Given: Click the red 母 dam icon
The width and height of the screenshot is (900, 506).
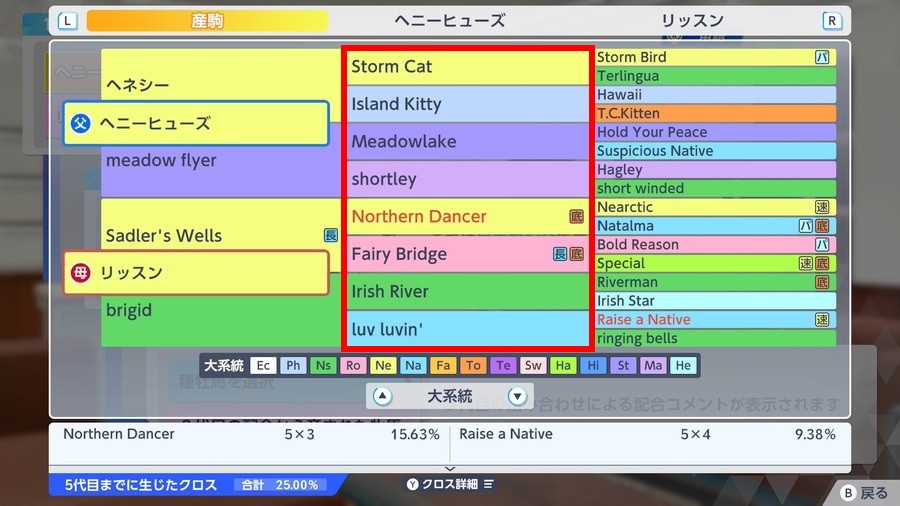Looking at the screenshot, I should (x=80, y=273).
